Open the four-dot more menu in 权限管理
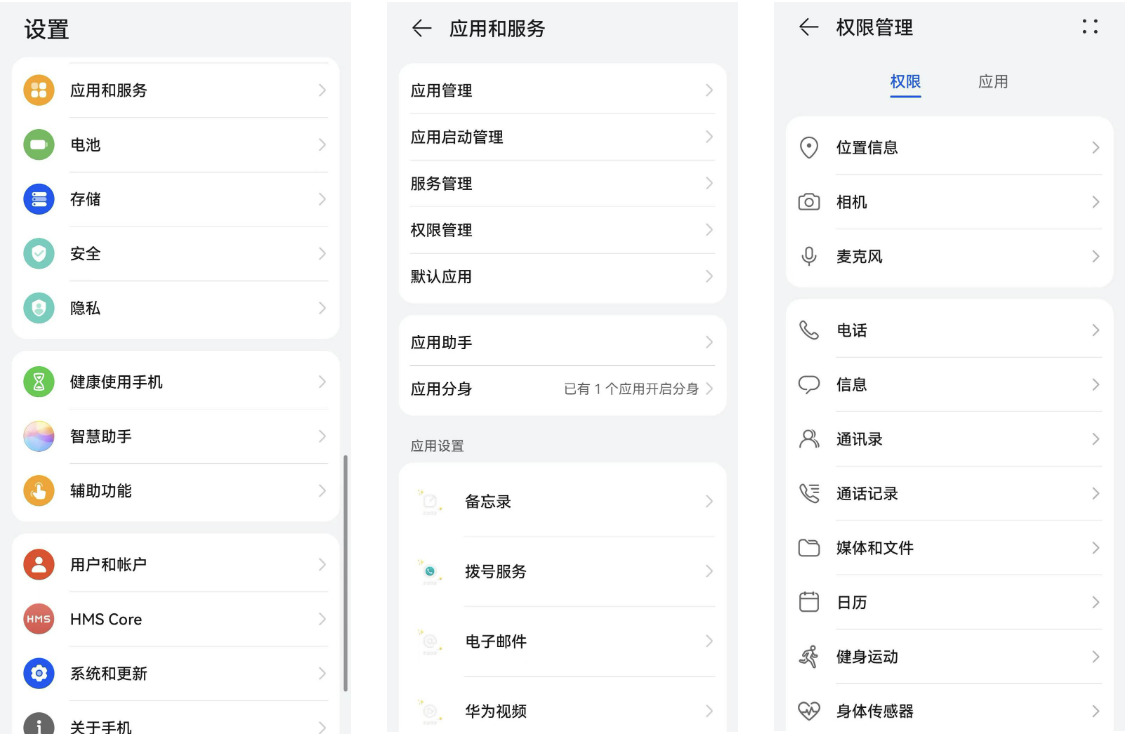 (x=1090, y=28)
